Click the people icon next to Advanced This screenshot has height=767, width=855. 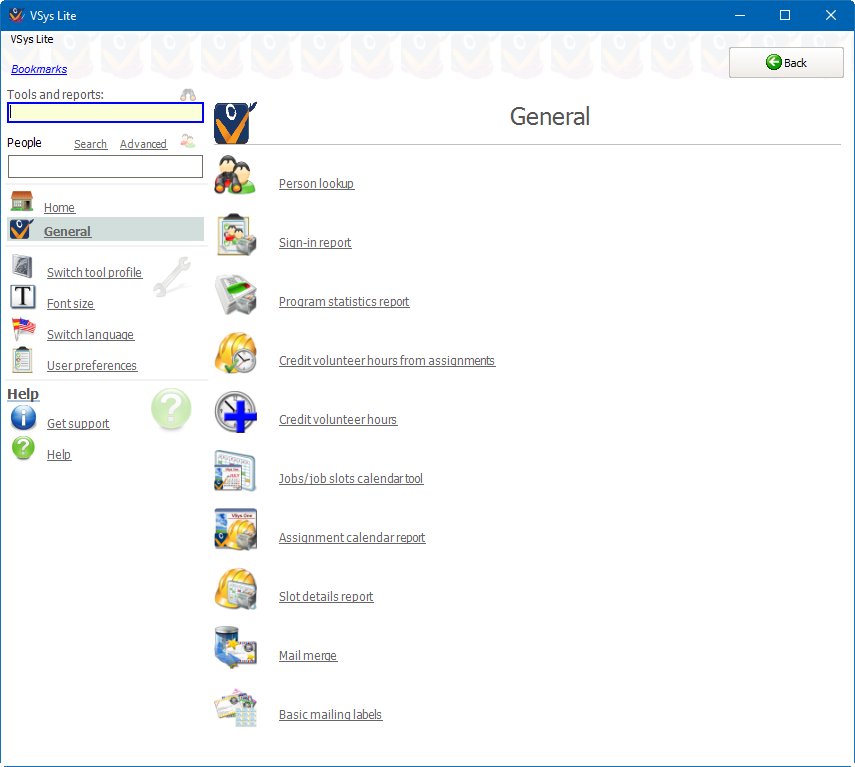click(188, 142)
